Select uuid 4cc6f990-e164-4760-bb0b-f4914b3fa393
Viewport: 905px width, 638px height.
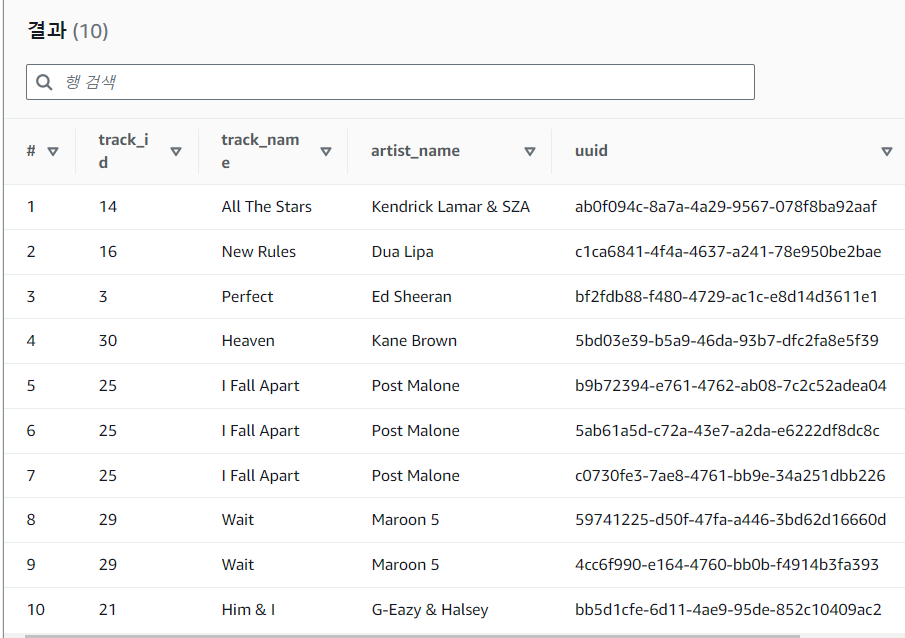tap(727, 565)
